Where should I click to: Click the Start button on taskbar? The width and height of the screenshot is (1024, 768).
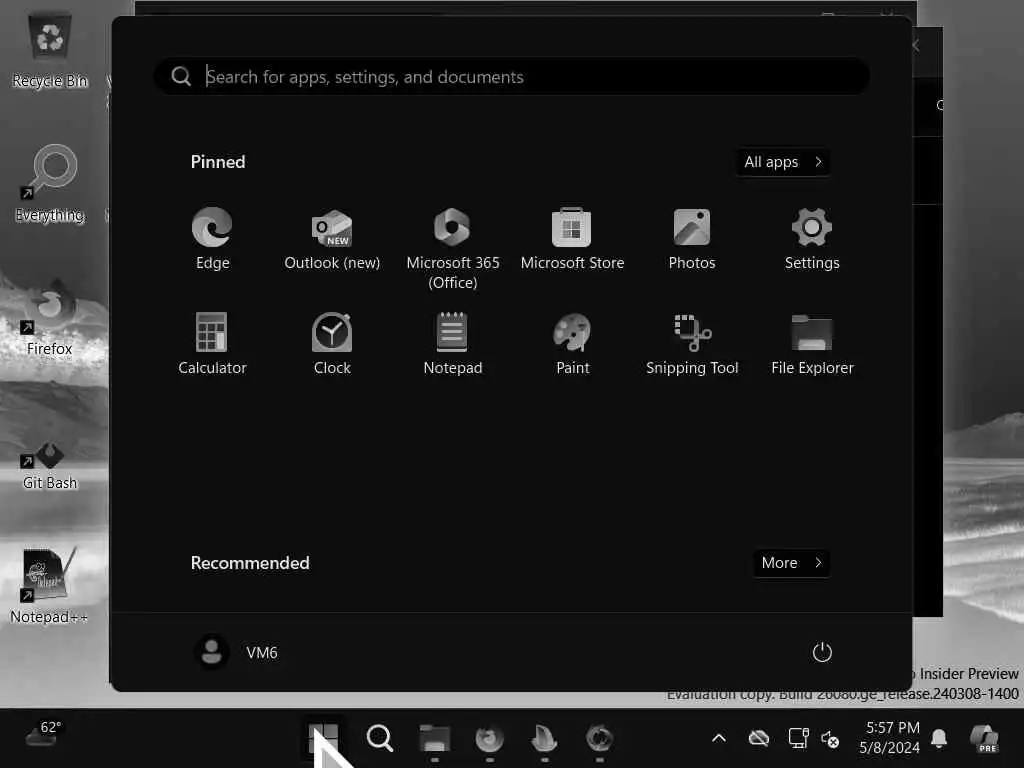(x=323, y=739)
